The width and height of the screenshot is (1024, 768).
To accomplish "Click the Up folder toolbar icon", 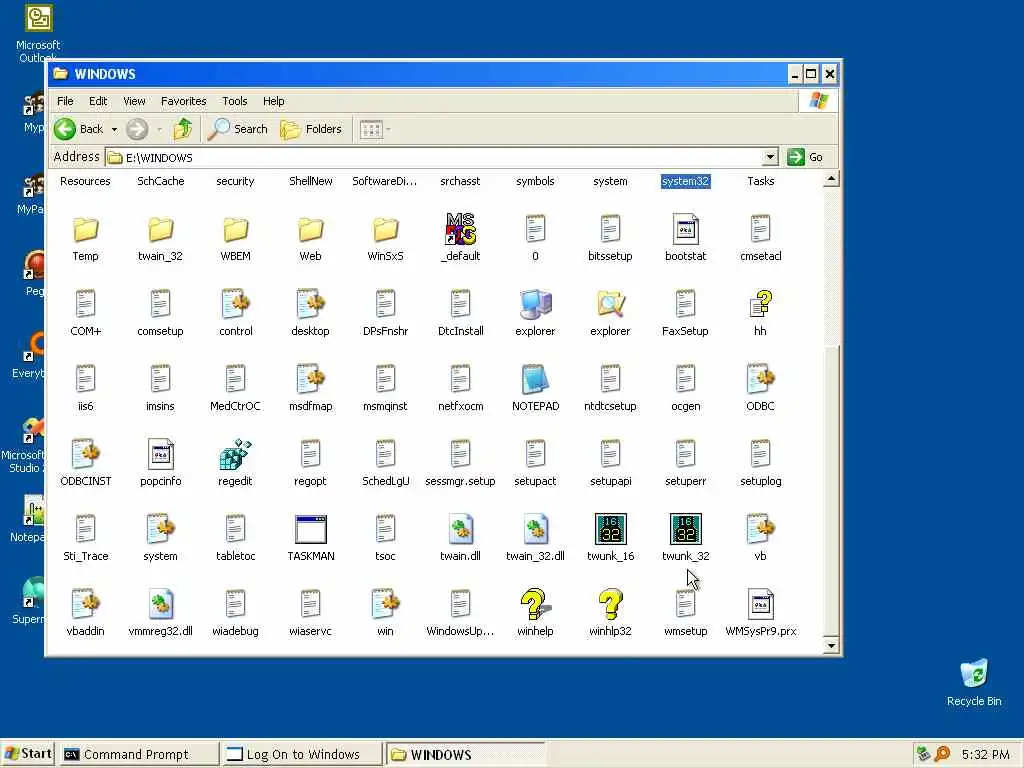I will (183, 129).
